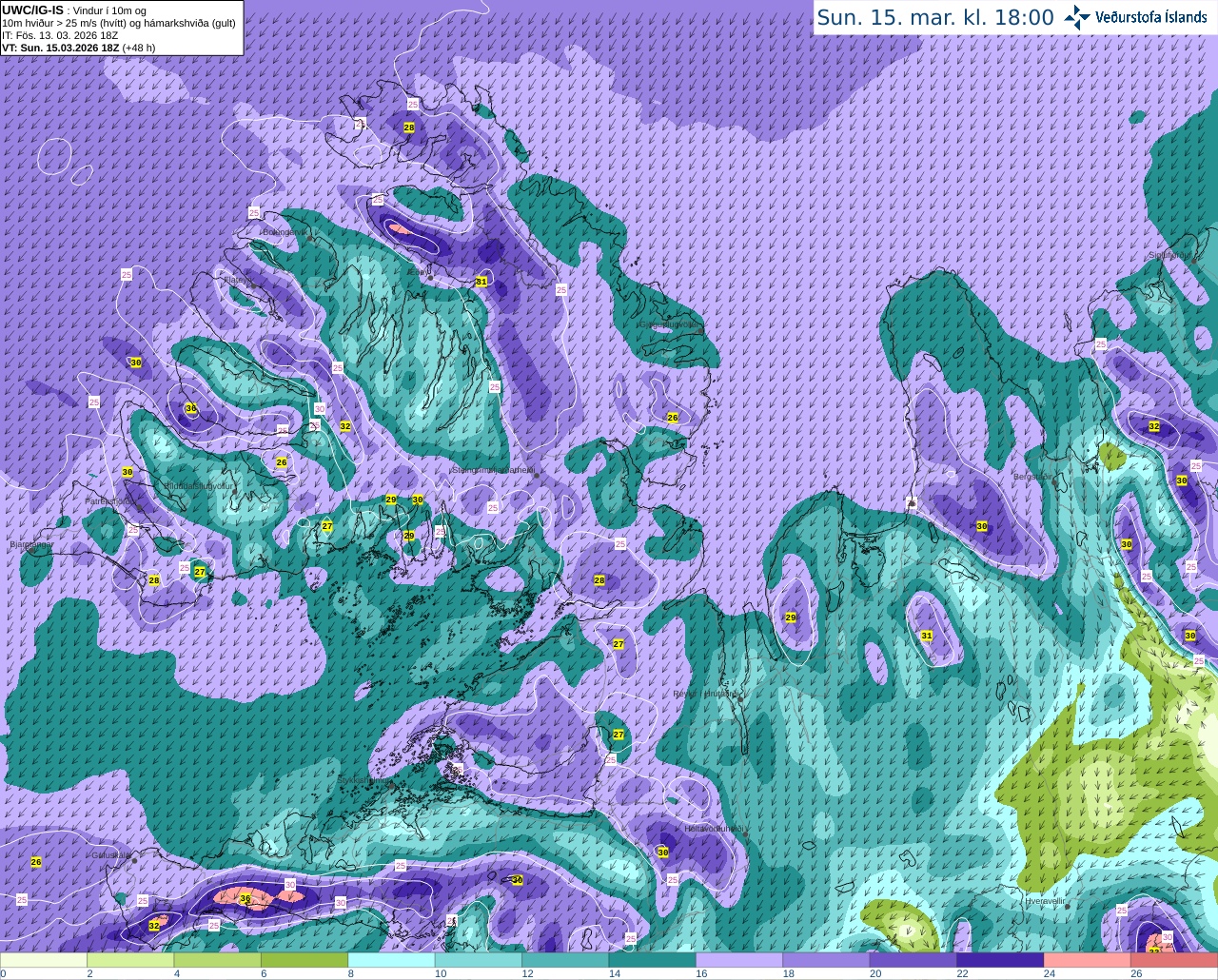Click the yellow 26 gust label west of Gufuskálar
Screen dimensions: 1218x980
pyautogui.click(x=36, y=862)
